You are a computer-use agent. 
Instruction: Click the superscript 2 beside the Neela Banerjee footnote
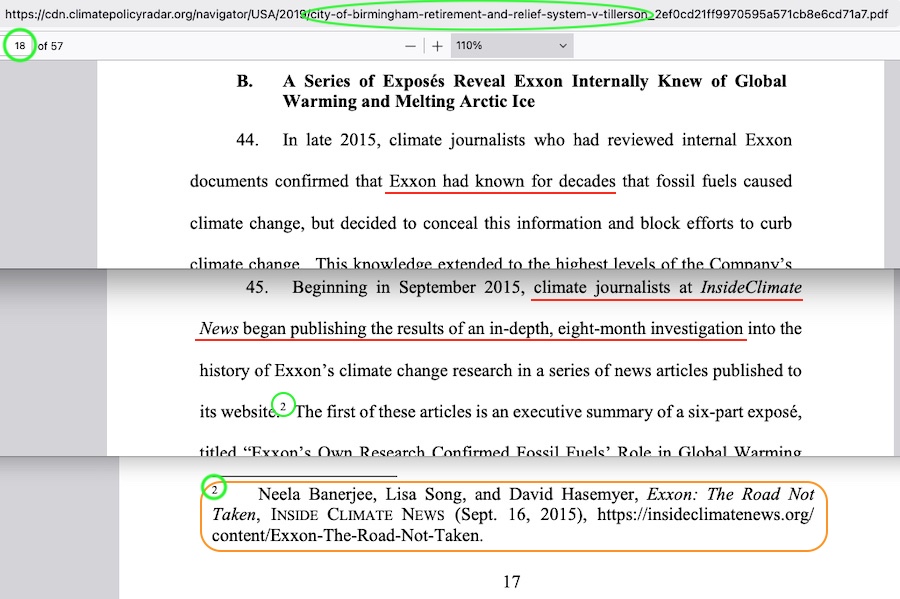click(214, 488)
